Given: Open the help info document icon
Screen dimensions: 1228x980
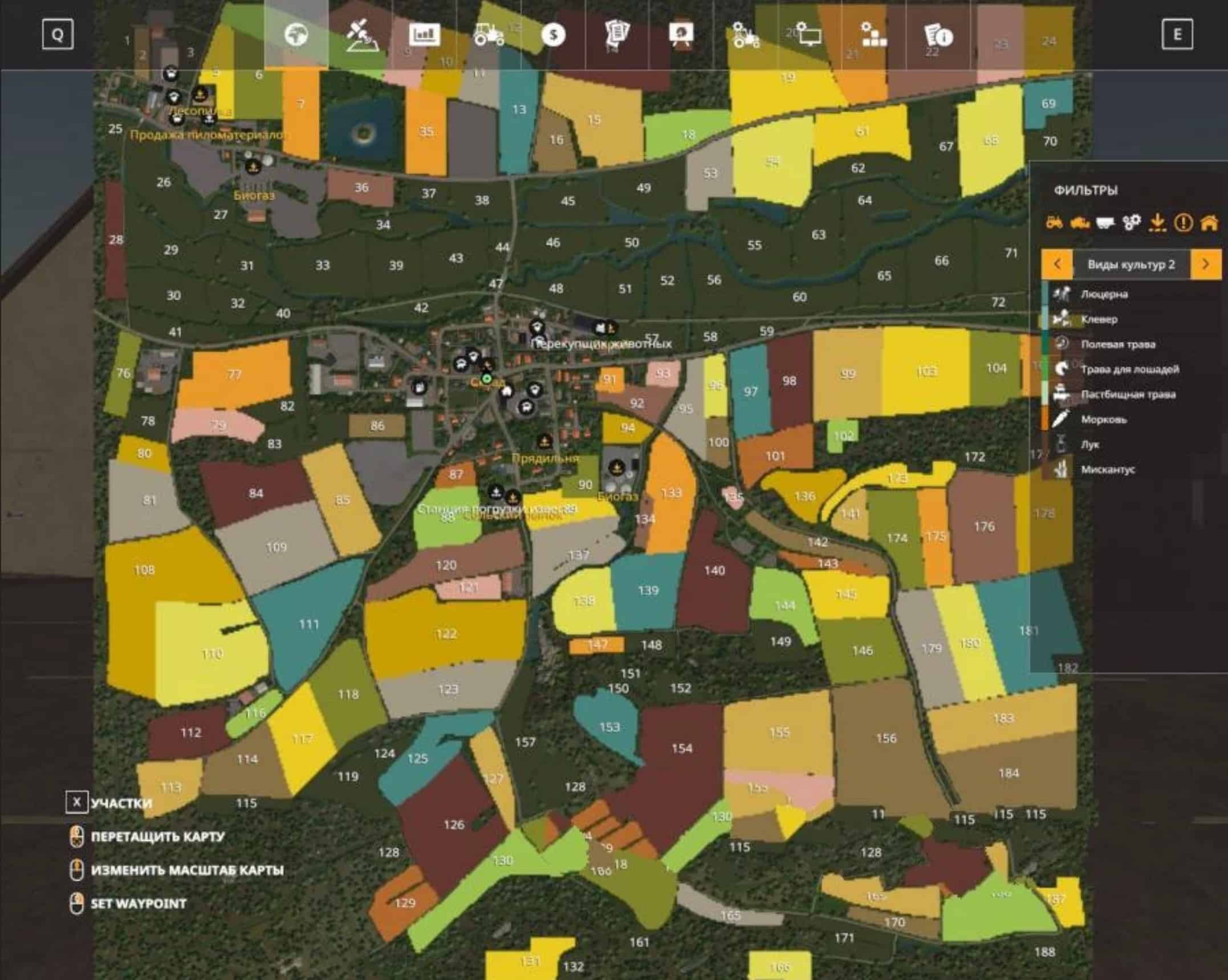Looking at the screenshot, I should coord(938,35).
